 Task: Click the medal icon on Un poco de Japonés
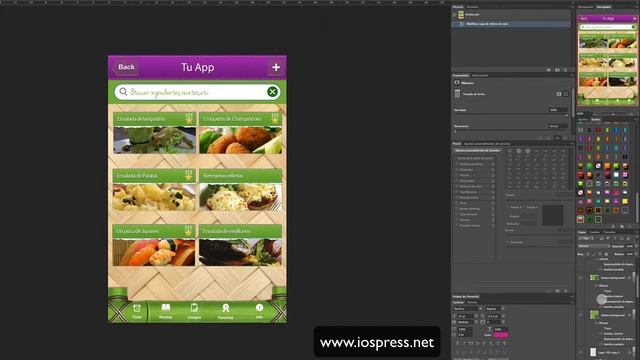pos(189,231)
